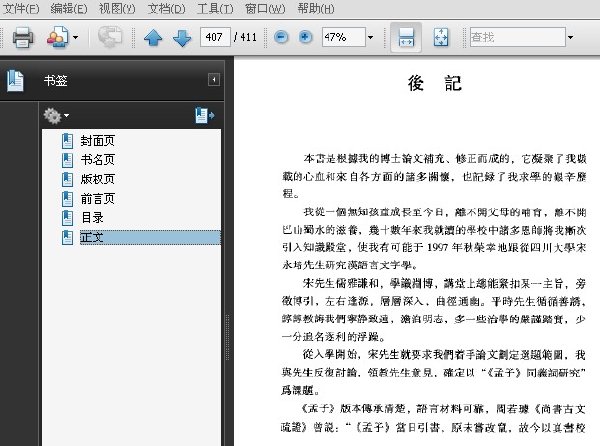Open the 编辑(E) menu
The height and width of the screenshot is (446, 600).
[x=69, y=8]
